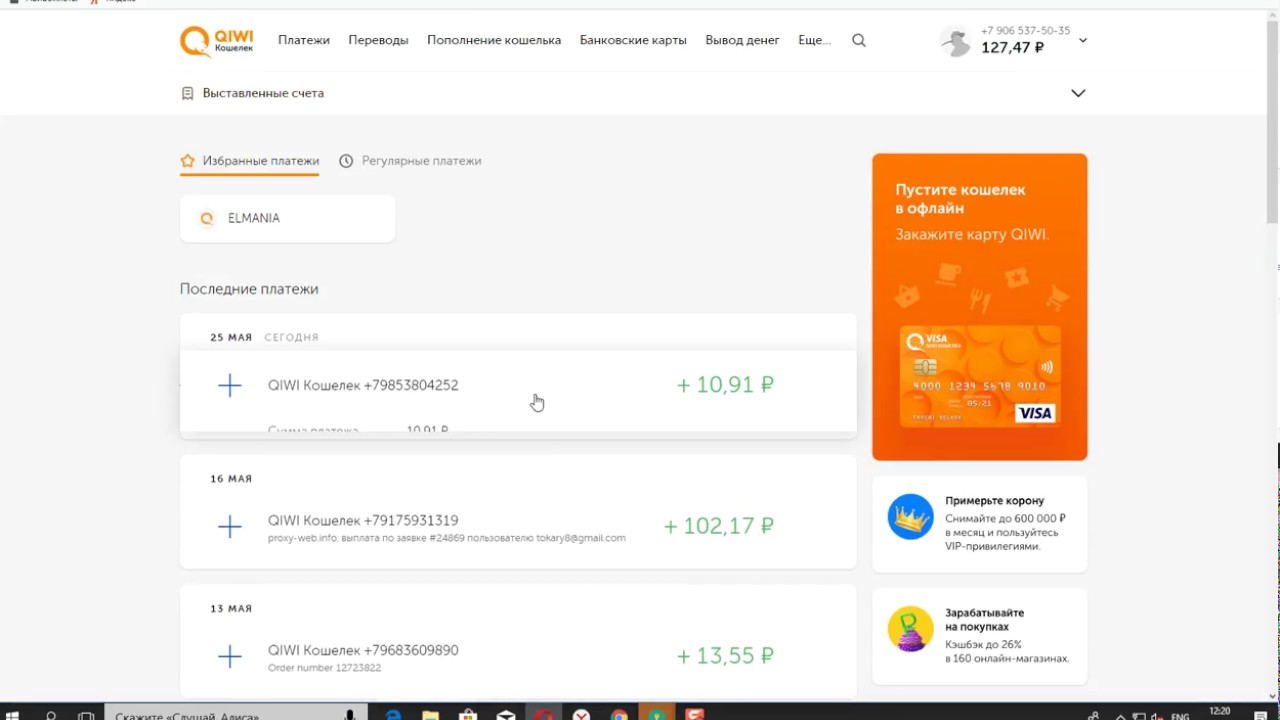This screenshot has width=1280, height=720.
Task: Open Вывод денег section
Action: [x=742, y=40]
